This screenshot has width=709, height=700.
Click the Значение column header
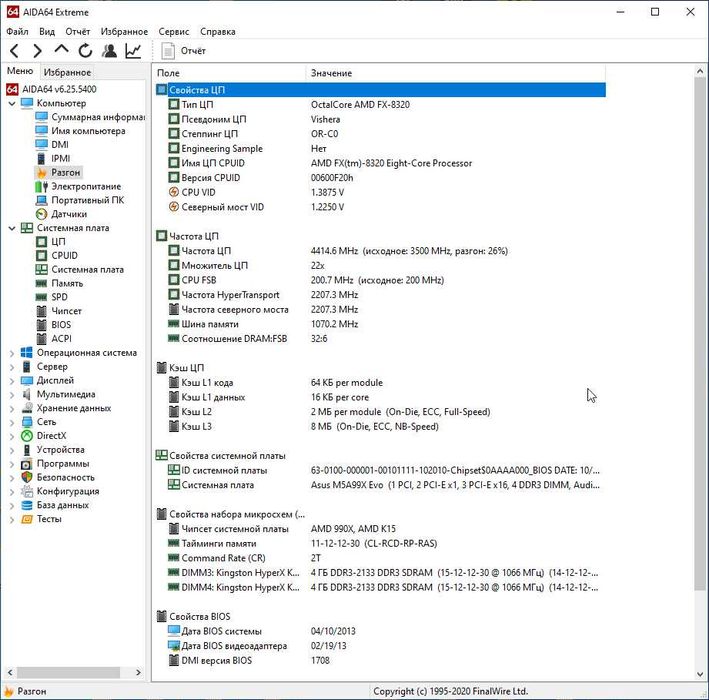click(x=456, y=73)
